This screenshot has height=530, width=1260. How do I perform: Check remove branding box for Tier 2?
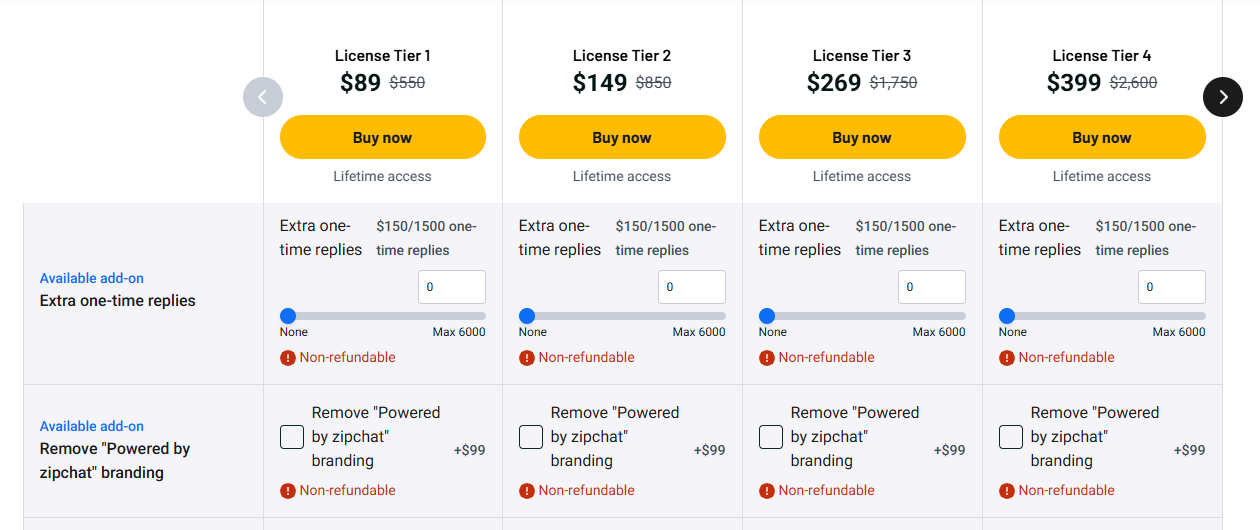click(x=531, y=437)
